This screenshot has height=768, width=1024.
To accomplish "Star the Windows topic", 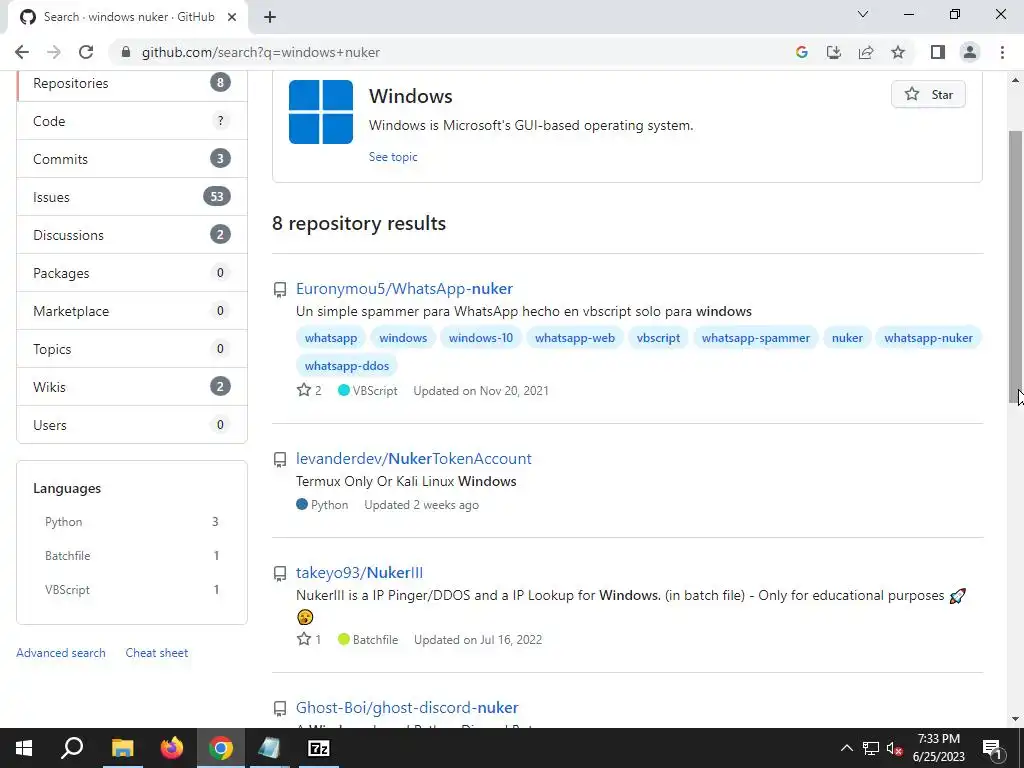I will pyautogui.click(x=928, y=95).
